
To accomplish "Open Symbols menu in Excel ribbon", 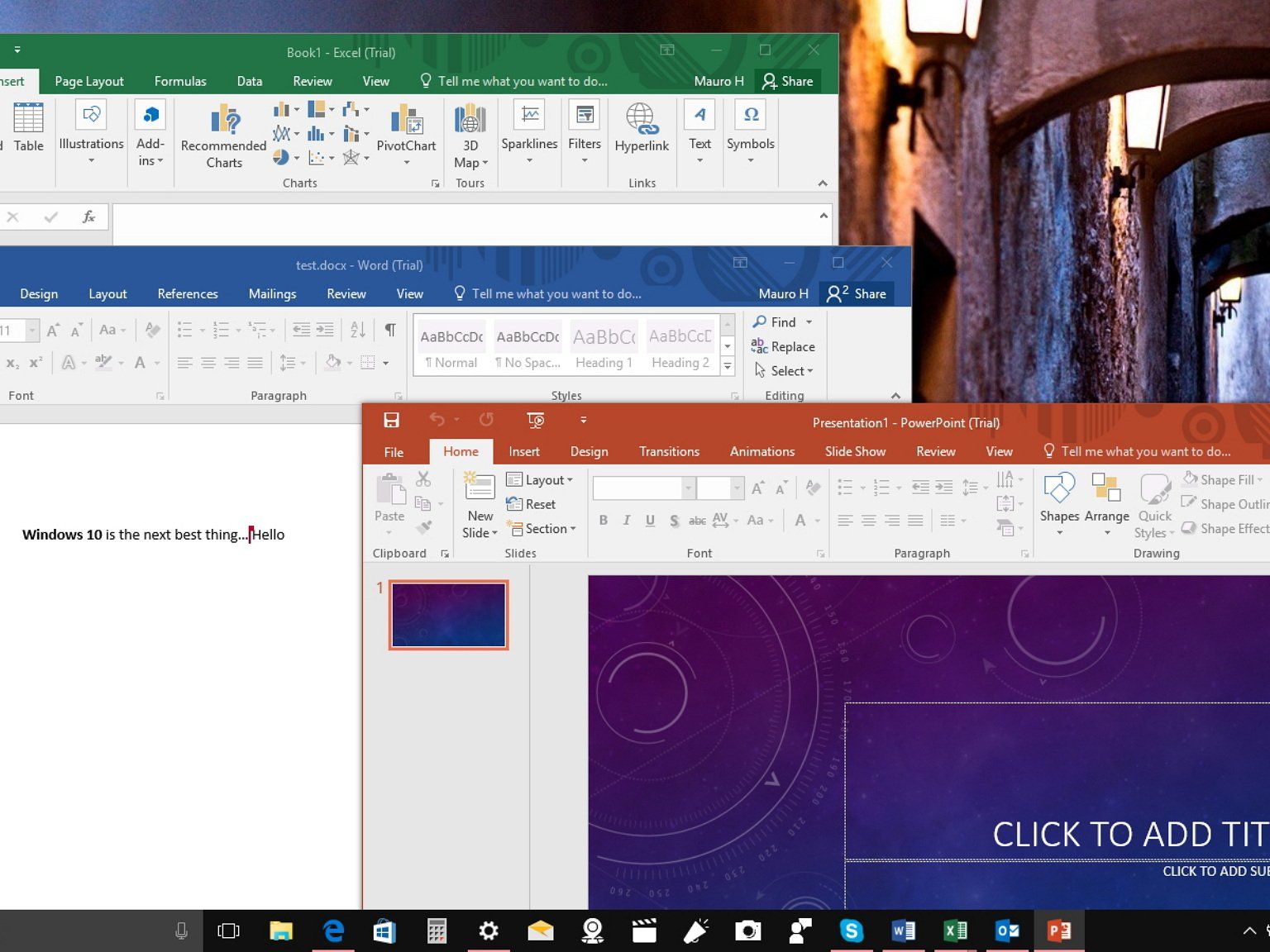I will pos(751,132).
